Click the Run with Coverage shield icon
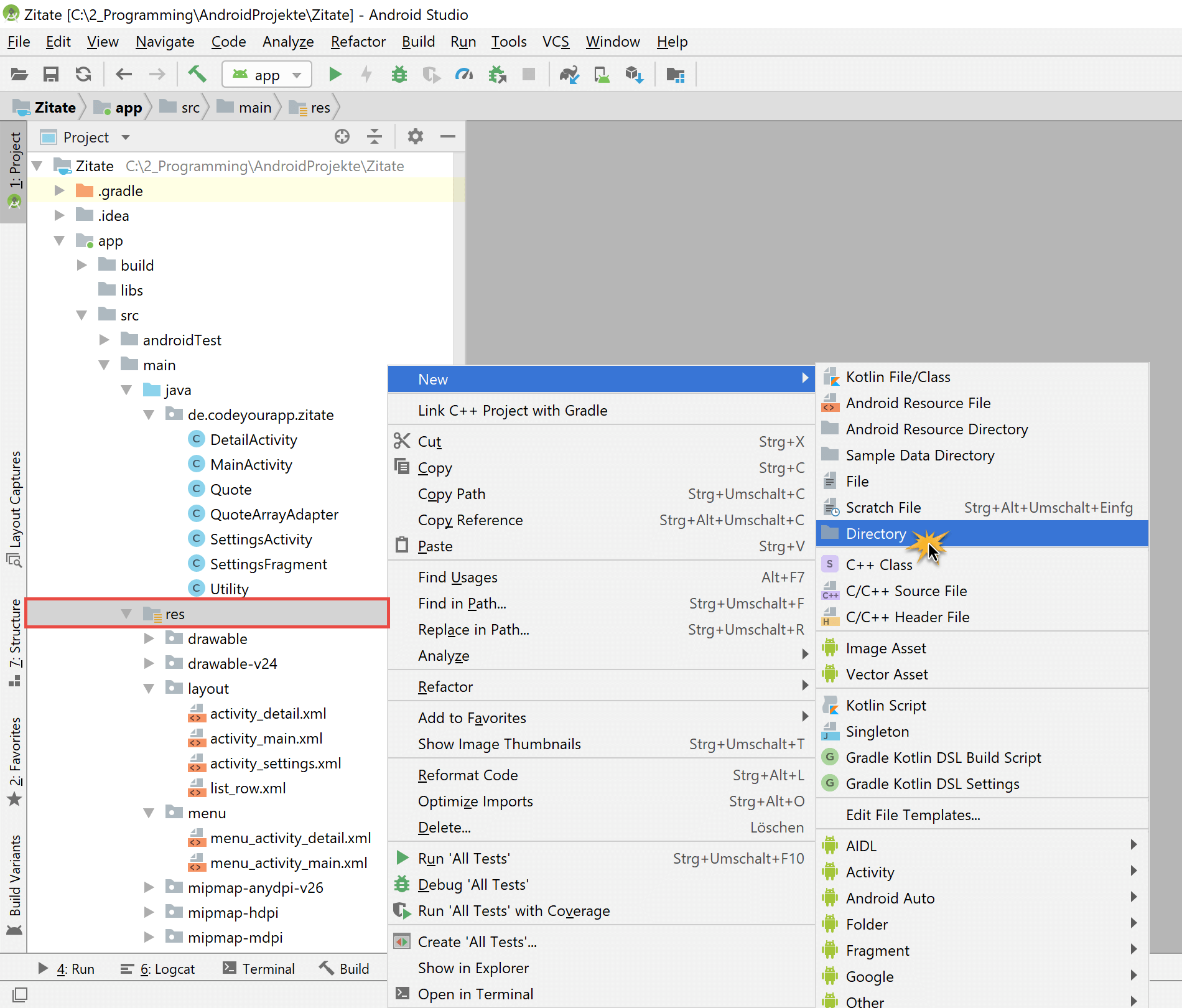Viewport: 1182px width, 1008px height. pos(432,75)
